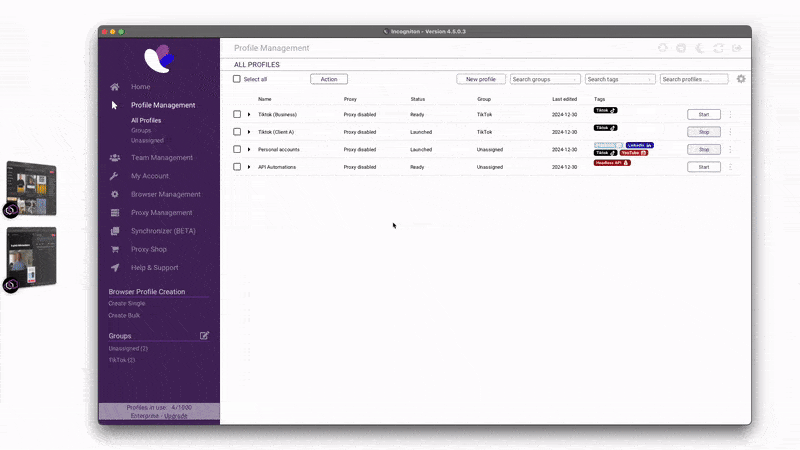
Task: Open the lower browser thumbnail on the desktop
Action: [x=31, y=257]
